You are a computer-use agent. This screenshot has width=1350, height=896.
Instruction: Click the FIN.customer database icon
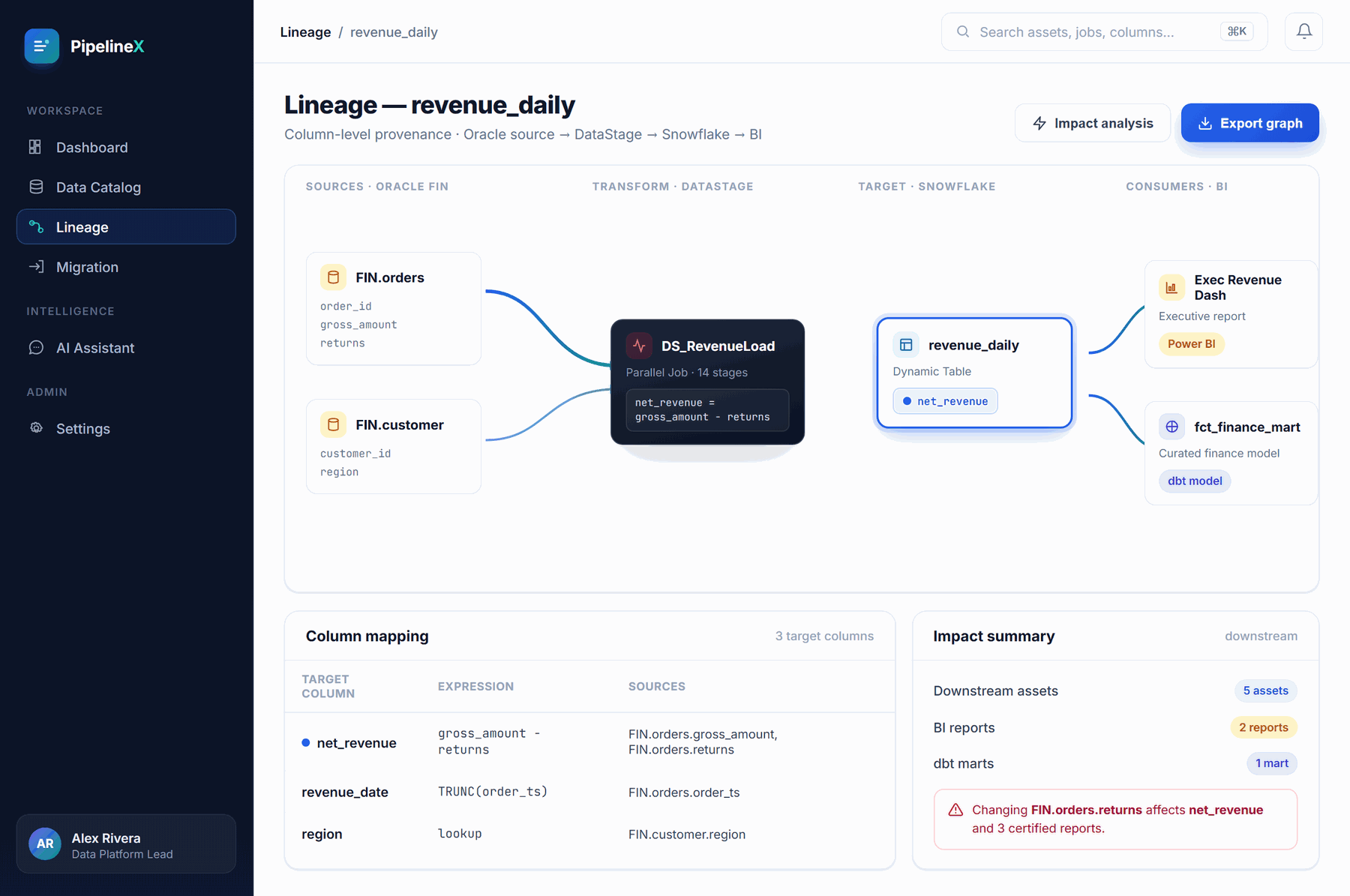333,424
